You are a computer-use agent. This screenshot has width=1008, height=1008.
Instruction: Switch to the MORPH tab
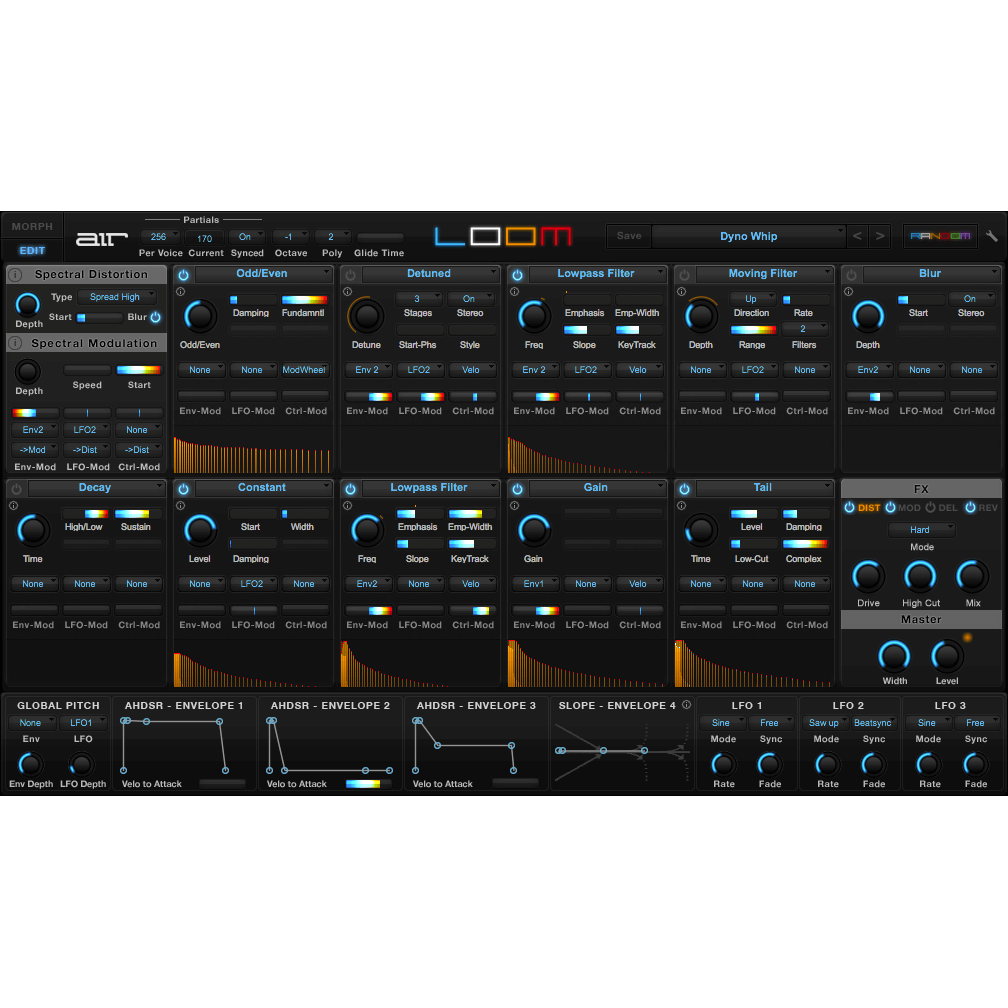pos(32,227)
